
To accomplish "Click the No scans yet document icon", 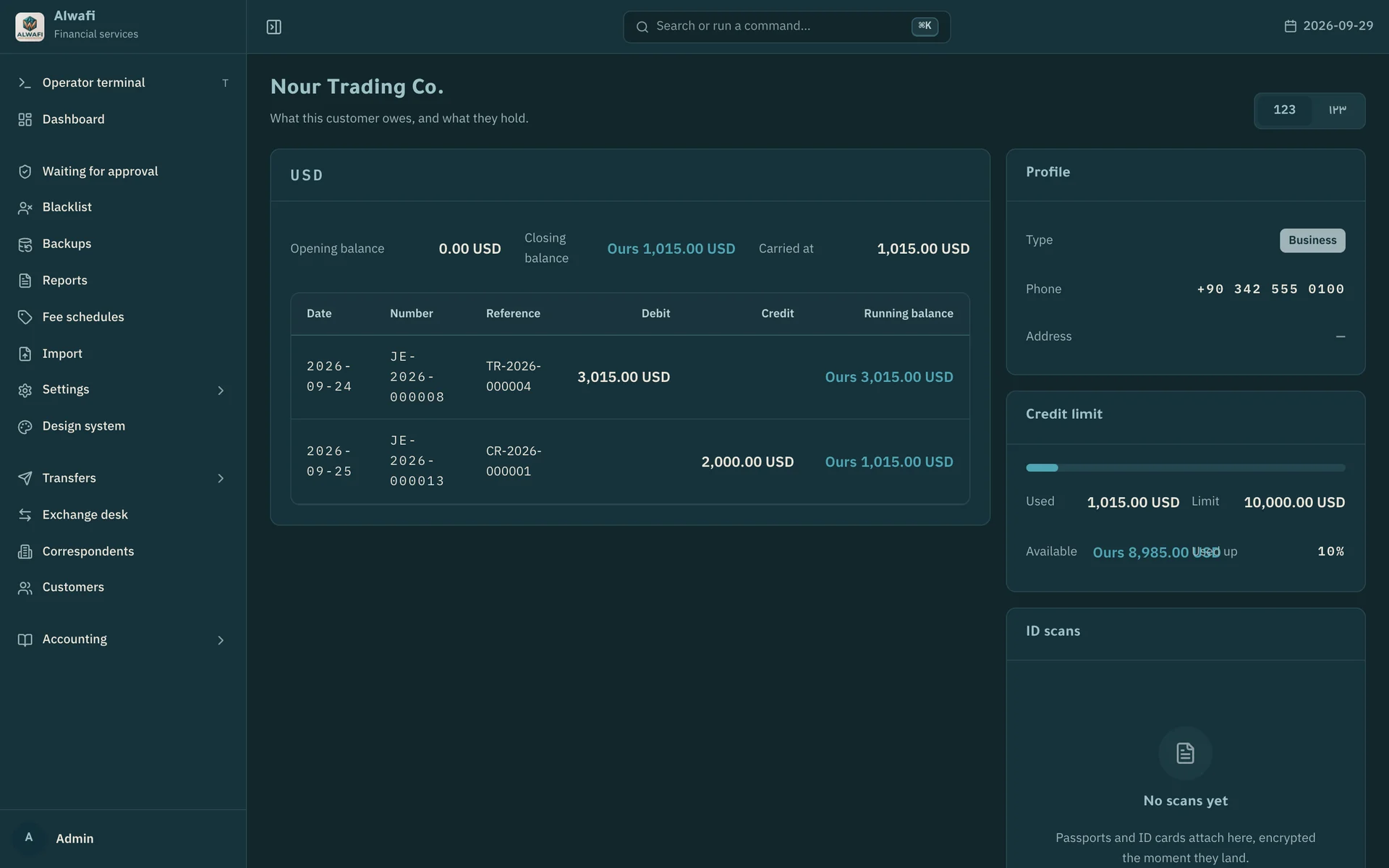I will (1185, 753).
